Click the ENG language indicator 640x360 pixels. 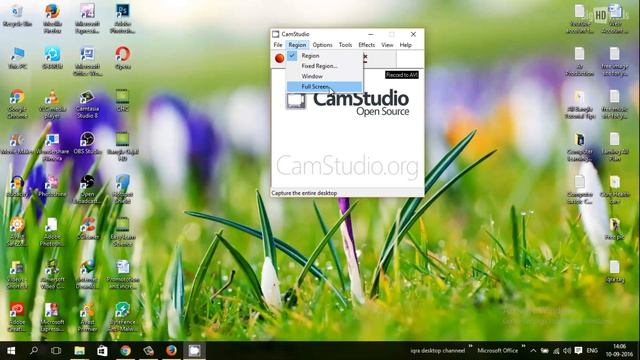click(x=592, y=351)
